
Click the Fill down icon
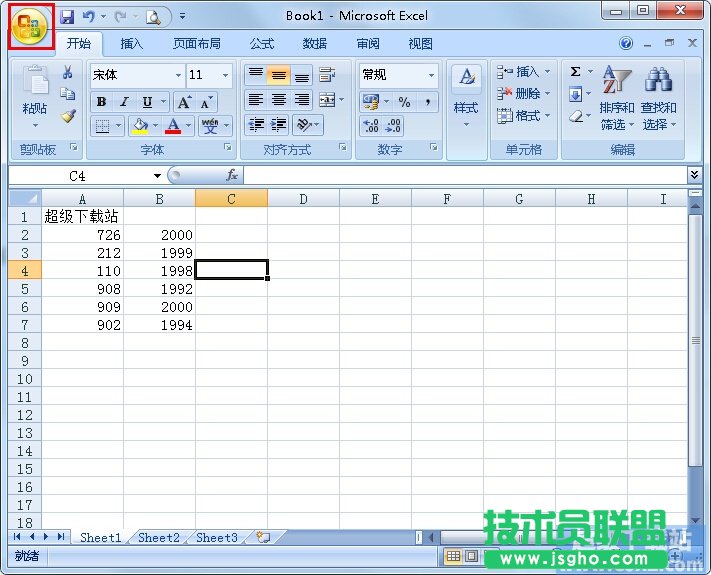click(575, 94)
